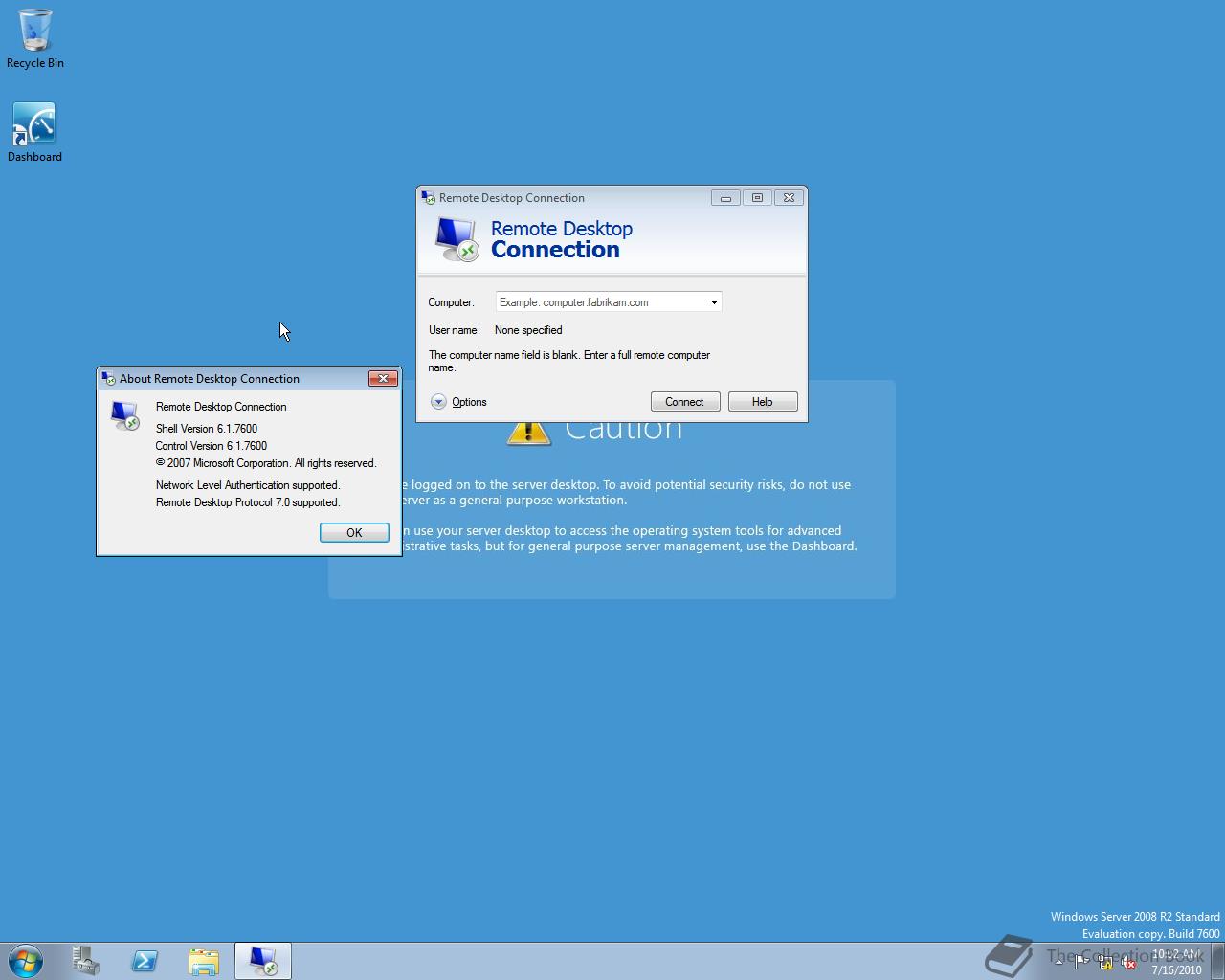Viewport: 1225px width, 980px height.
Task: Open the Dashboard desktop shortcut
Action: point(34,132)
